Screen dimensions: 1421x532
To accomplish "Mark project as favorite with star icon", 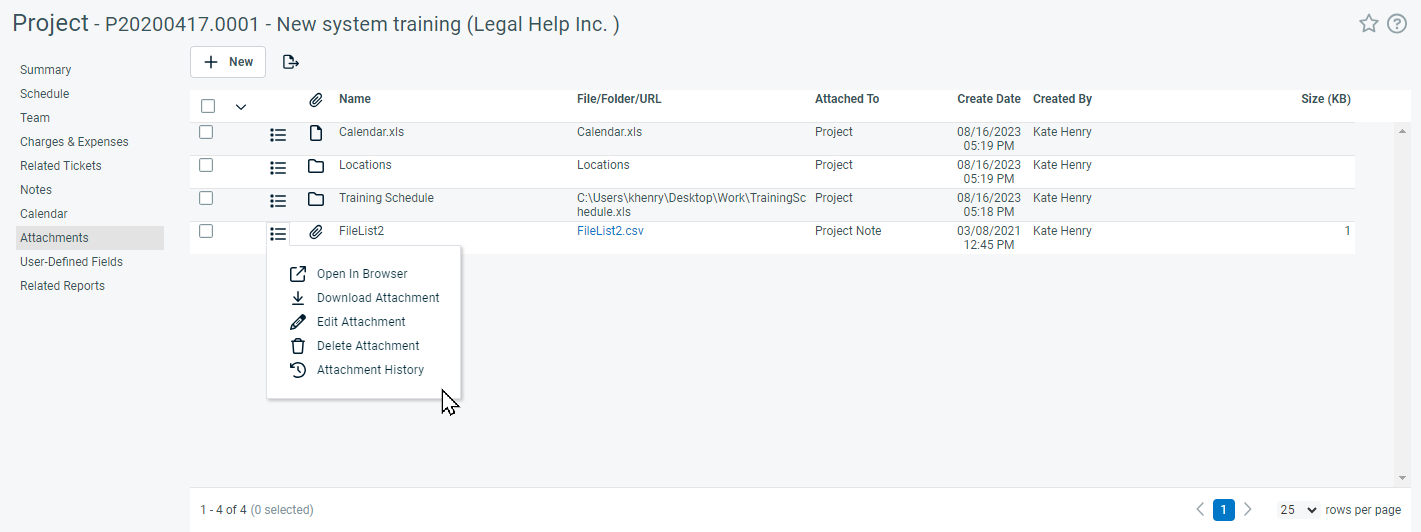I will [1369, 24].
